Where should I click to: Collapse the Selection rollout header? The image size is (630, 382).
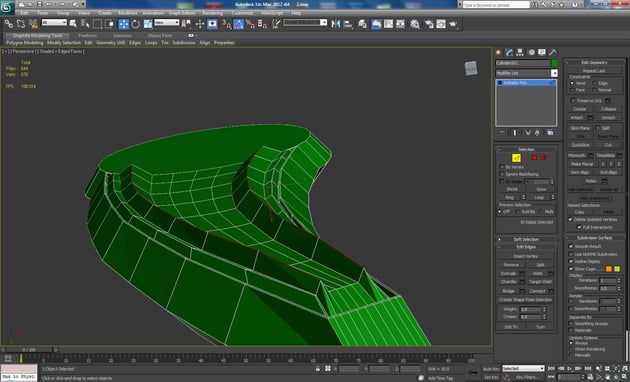526,149
